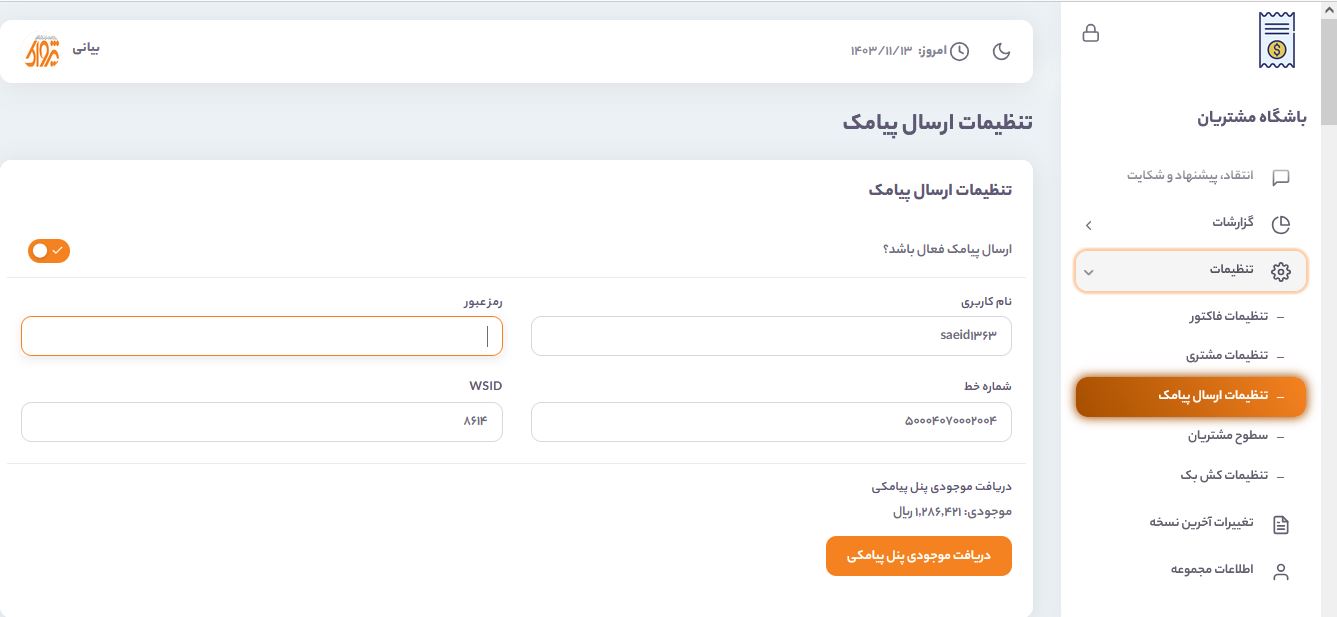The image size is (1337, 617).
Task: Go to سطوح مشتریان page
Action: tap(1227, 436)
